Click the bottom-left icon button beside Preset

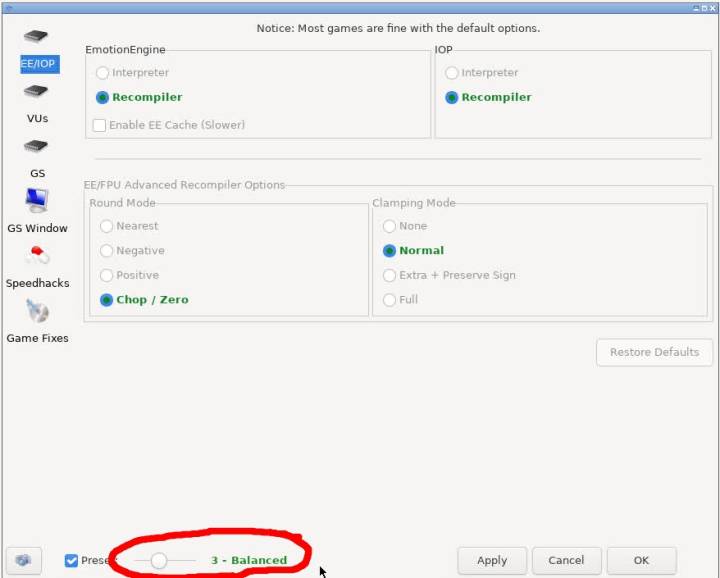pos(24,561)
